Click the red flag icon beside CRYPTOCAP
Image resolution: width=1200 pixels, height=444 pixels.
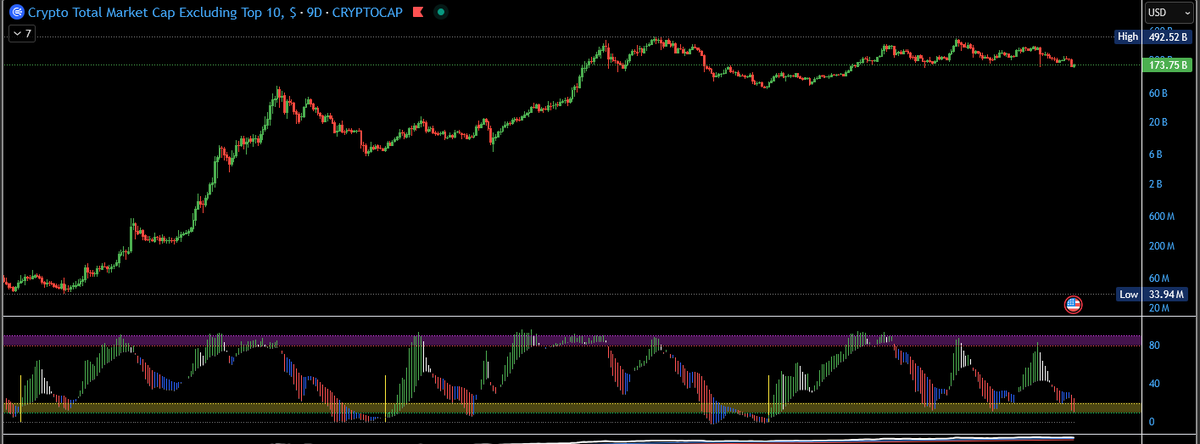418,14
